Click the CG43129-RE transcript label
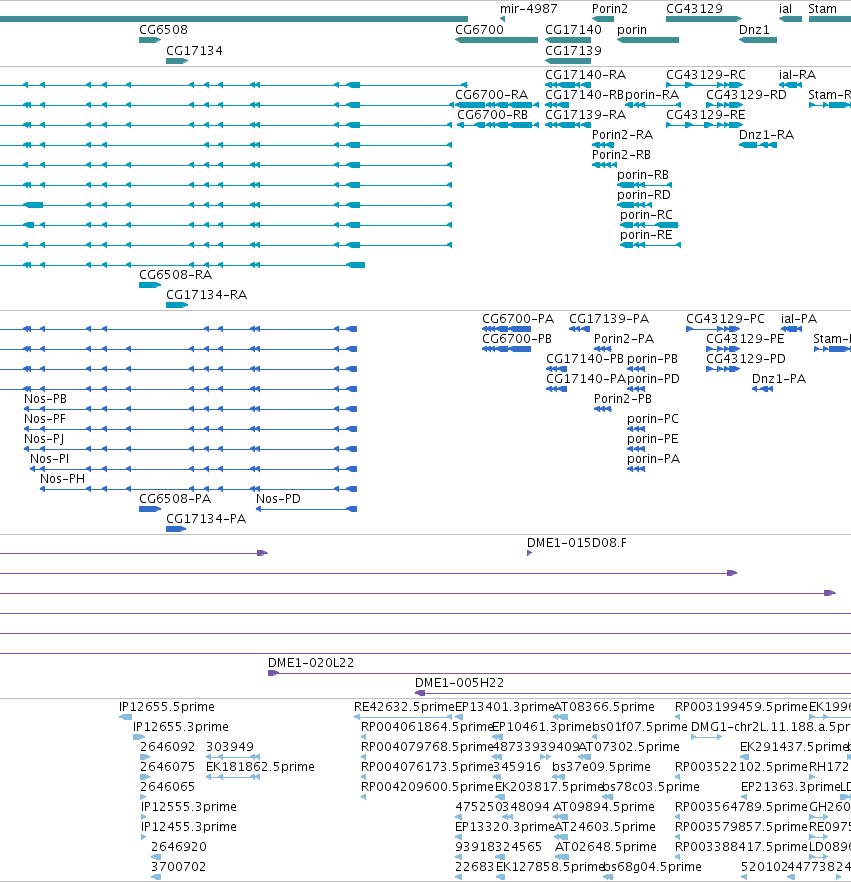Screen dimensions: 851x882 coord(705,115)
